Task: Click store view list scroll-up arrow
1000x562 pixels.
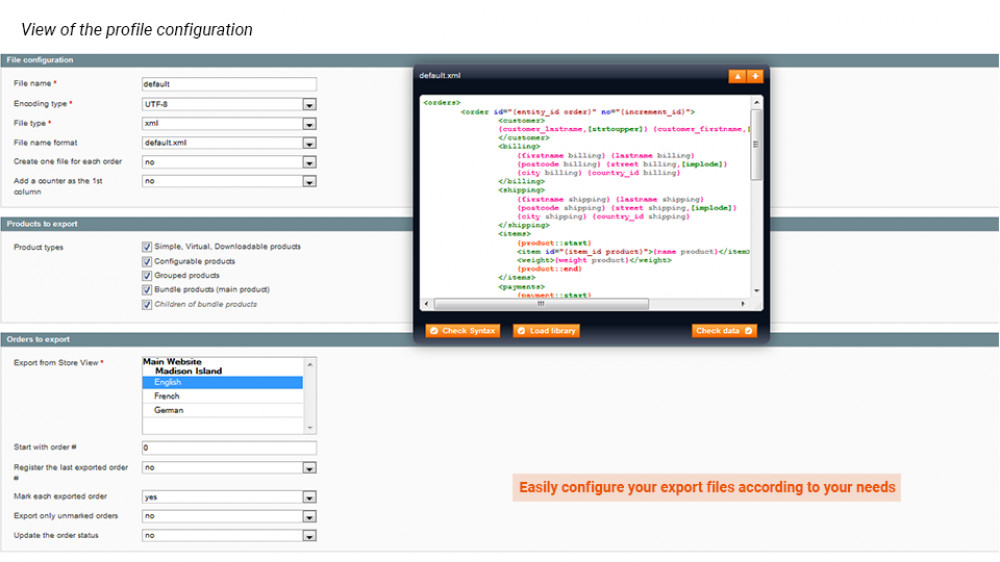Action: click(x=310, y=364)
